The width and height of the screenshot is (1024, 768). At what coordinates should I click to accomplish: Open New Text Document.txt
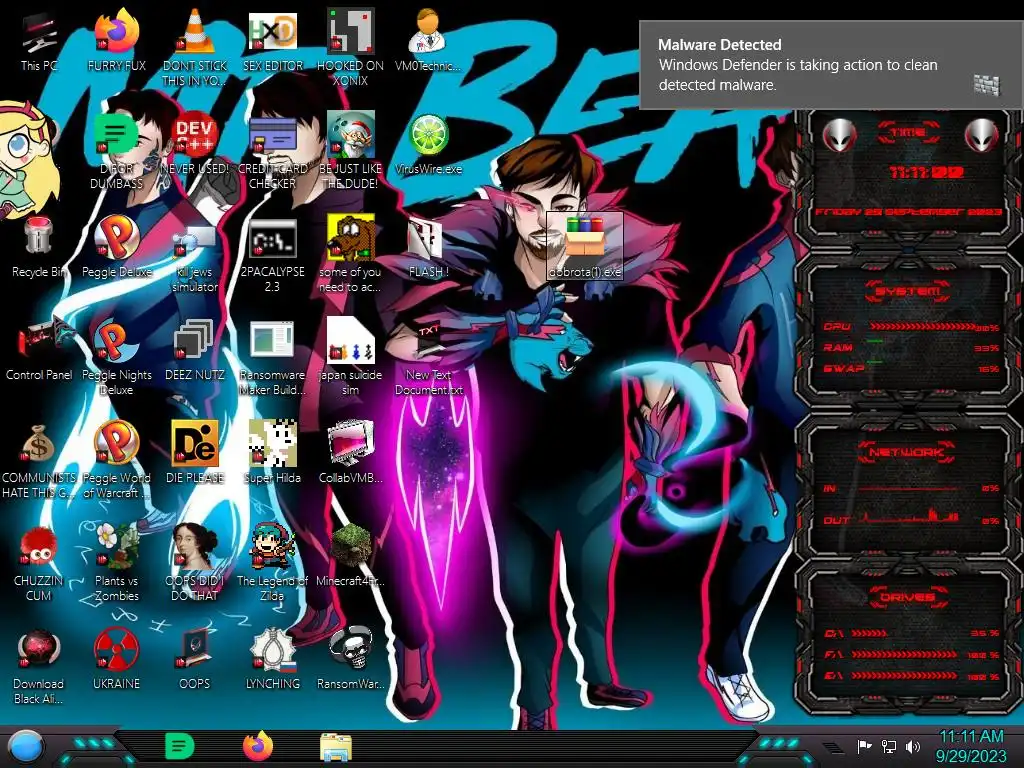(428, 357)
